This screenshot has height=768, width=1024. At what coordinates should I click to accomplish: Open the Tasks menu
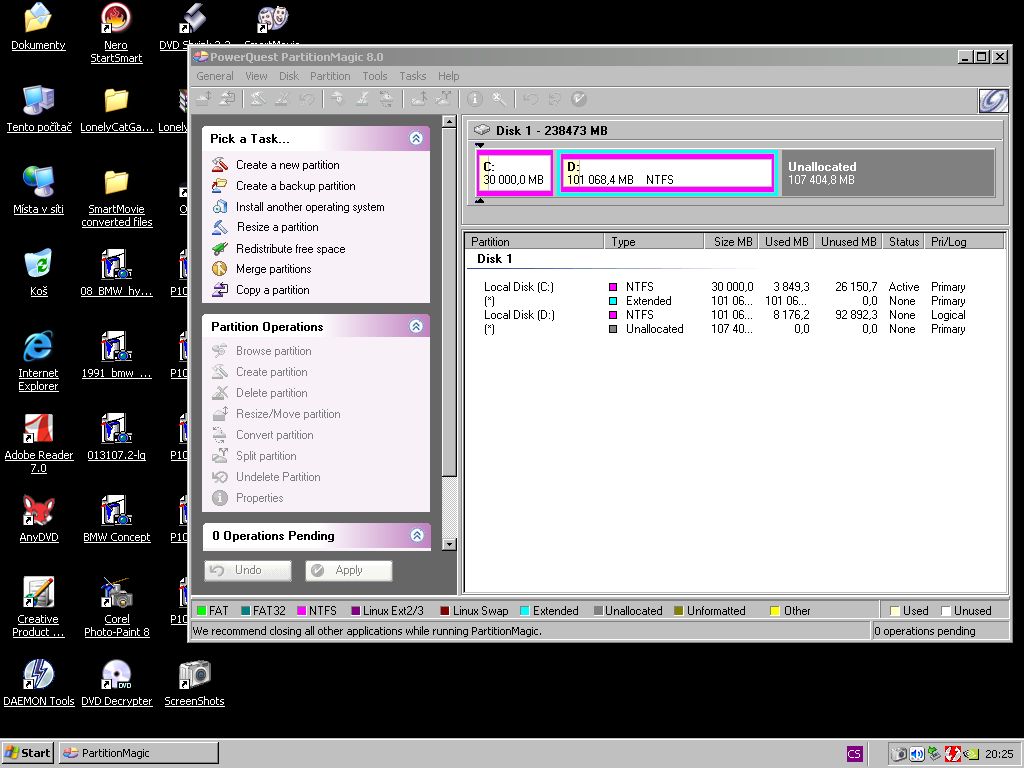[413, 76]
